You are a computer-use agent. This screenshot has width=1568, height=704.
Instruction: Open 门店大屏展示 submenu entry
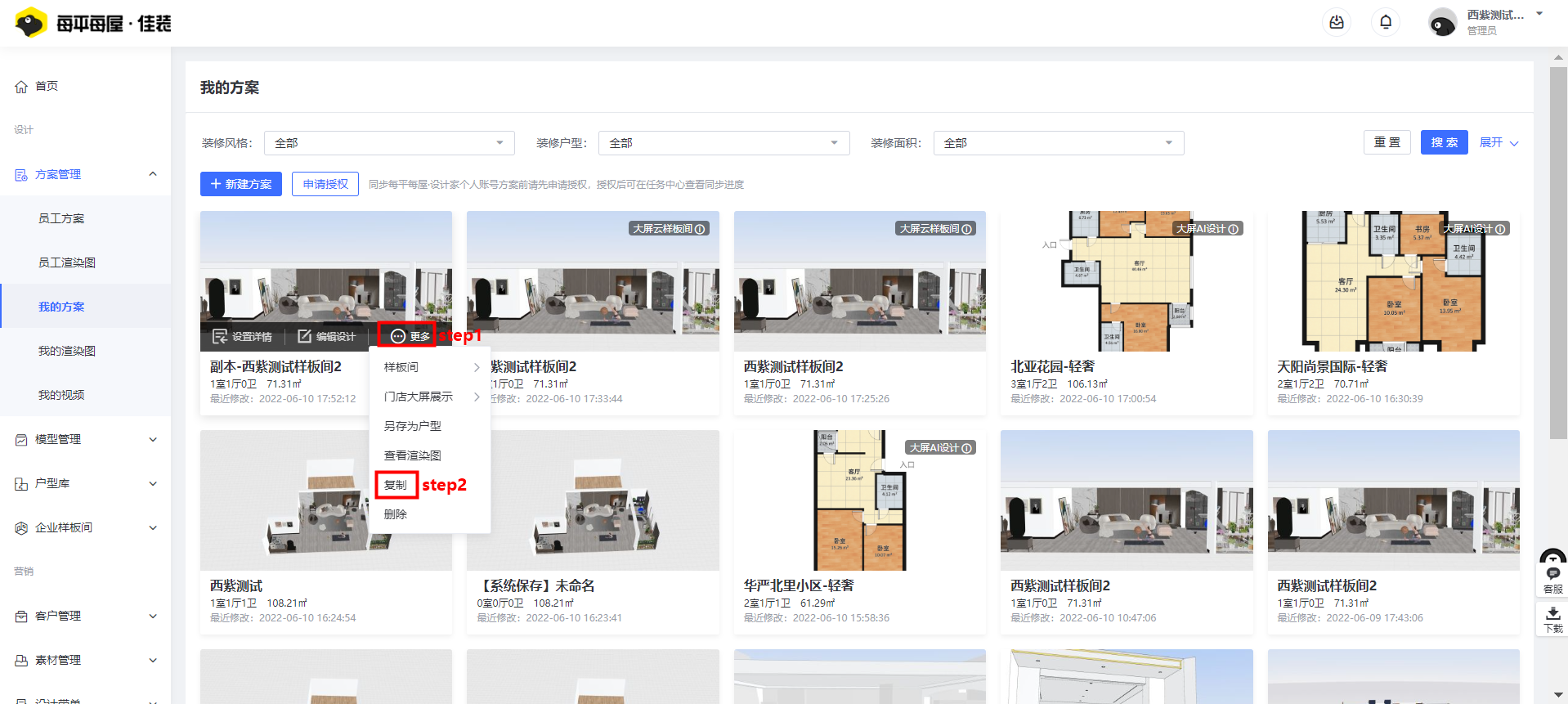click(430, 397)
